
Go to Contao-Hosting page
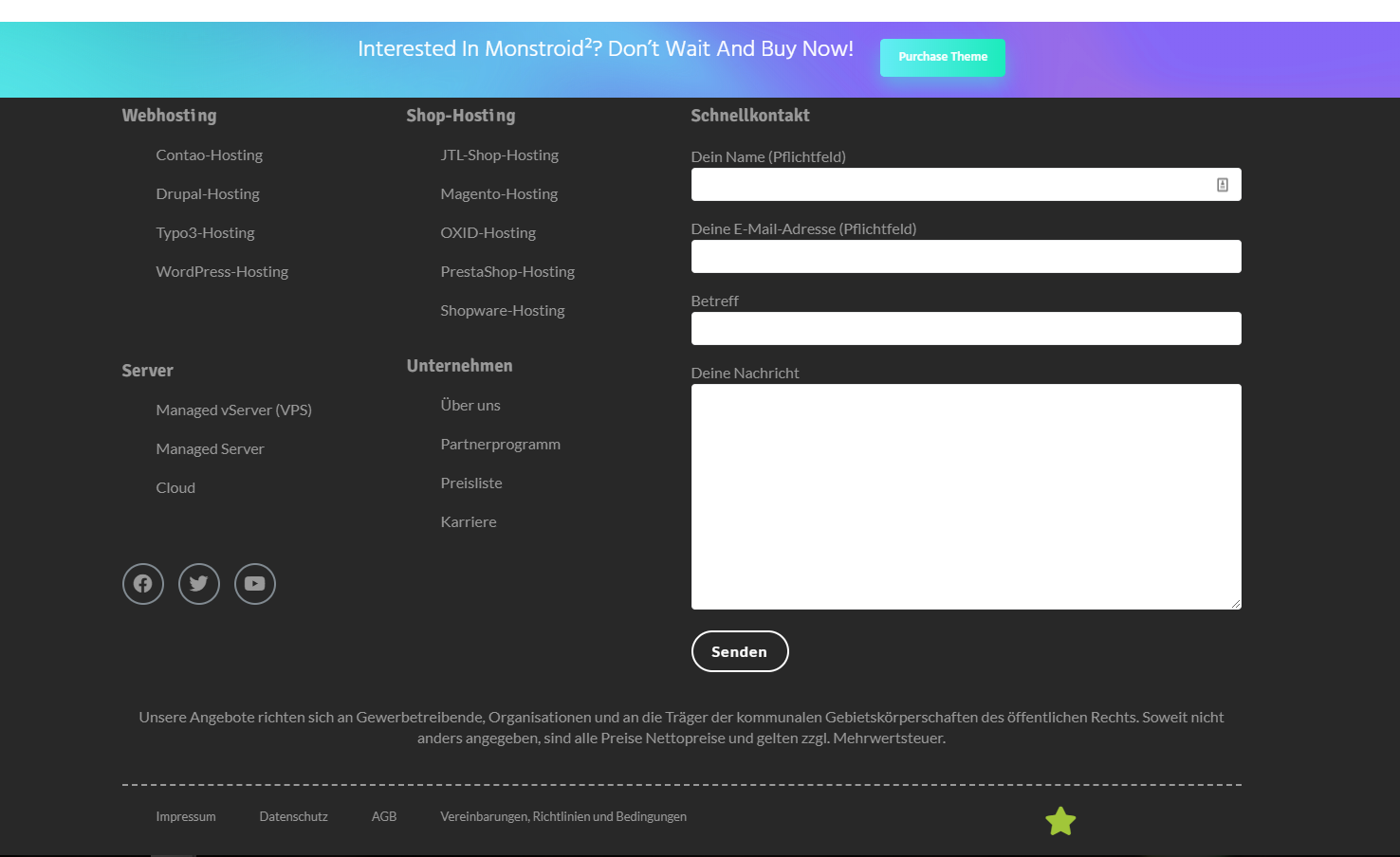(x=209, y=155)
